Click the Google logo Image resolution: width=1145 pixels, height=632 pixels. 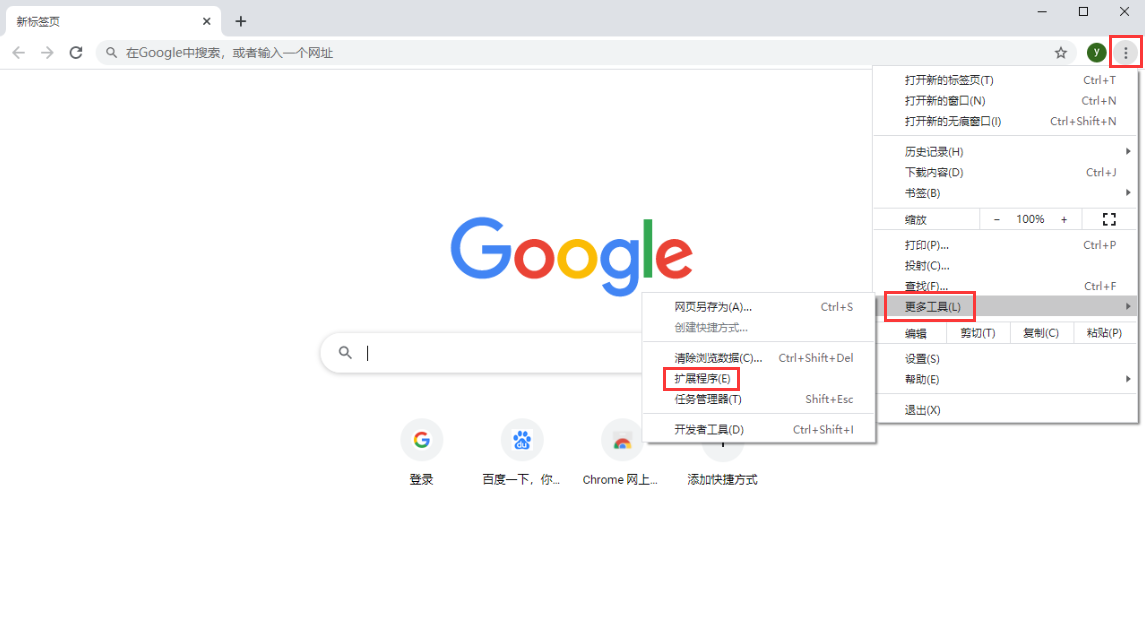[x=572, y=256]
